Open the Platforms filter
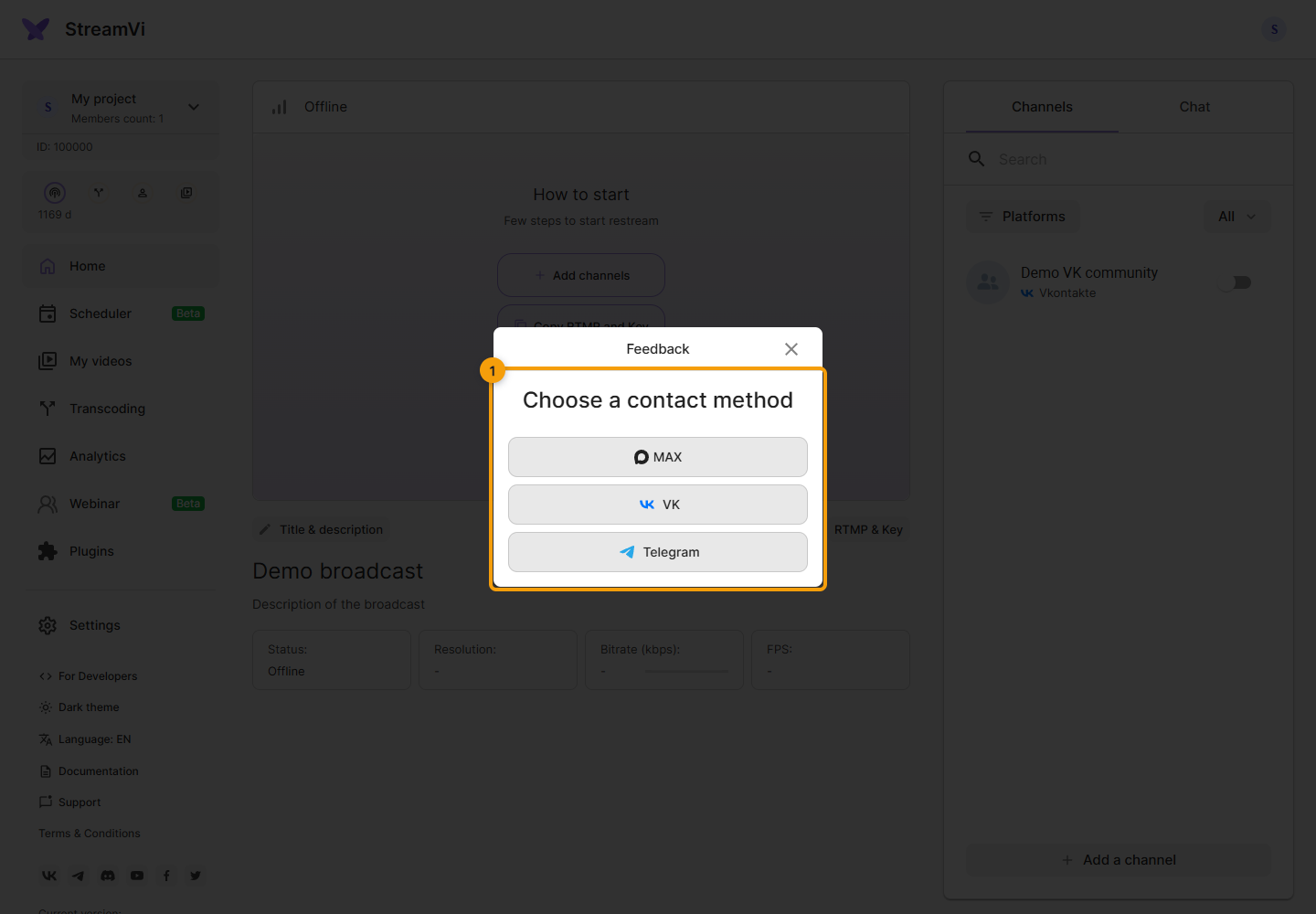Screen dimensions: 1316x914 (1023, 217)
